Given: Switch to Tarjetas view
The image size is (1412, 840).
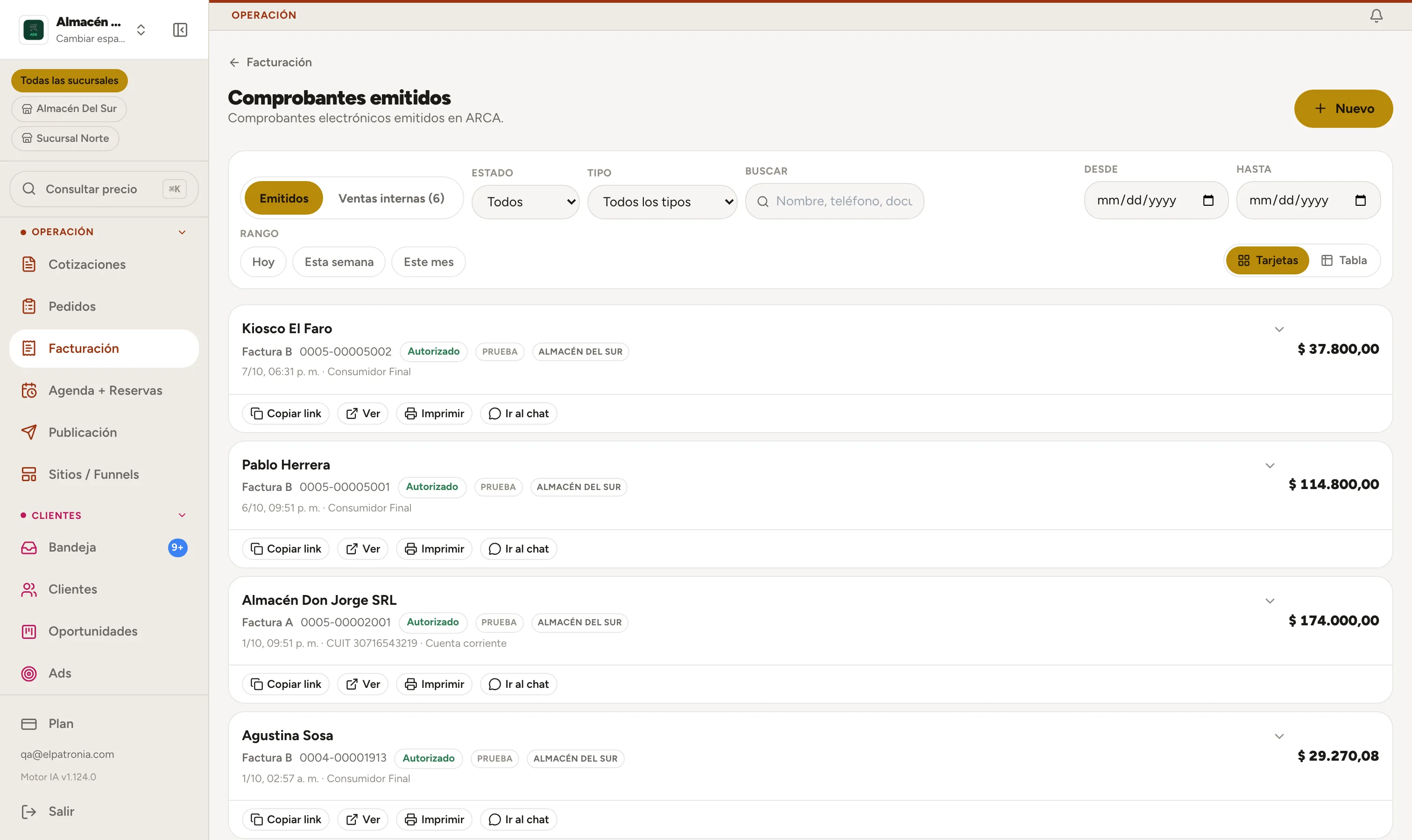Looking at the screenshot, I should click(x=1267, y=260).
